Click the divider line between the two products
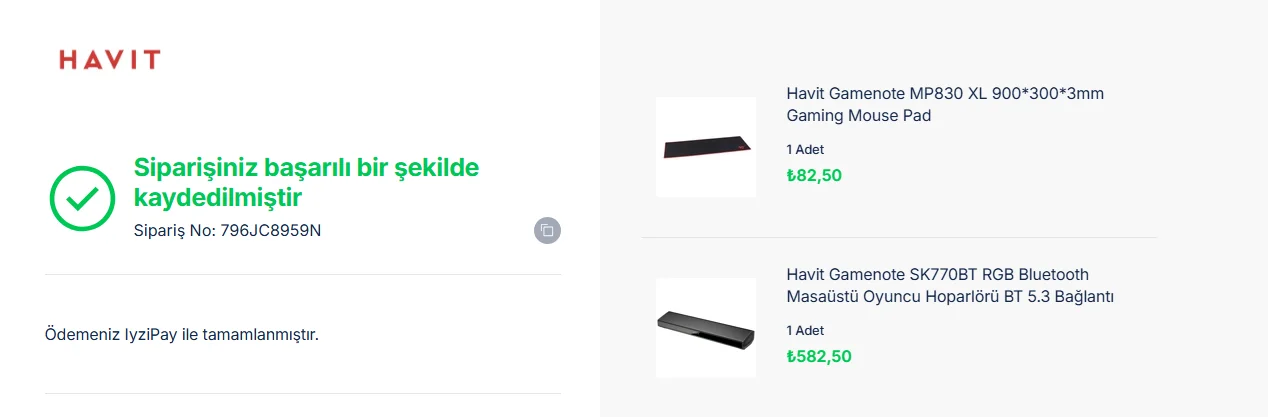This screenshot has height=417, width=1268. 899,237
